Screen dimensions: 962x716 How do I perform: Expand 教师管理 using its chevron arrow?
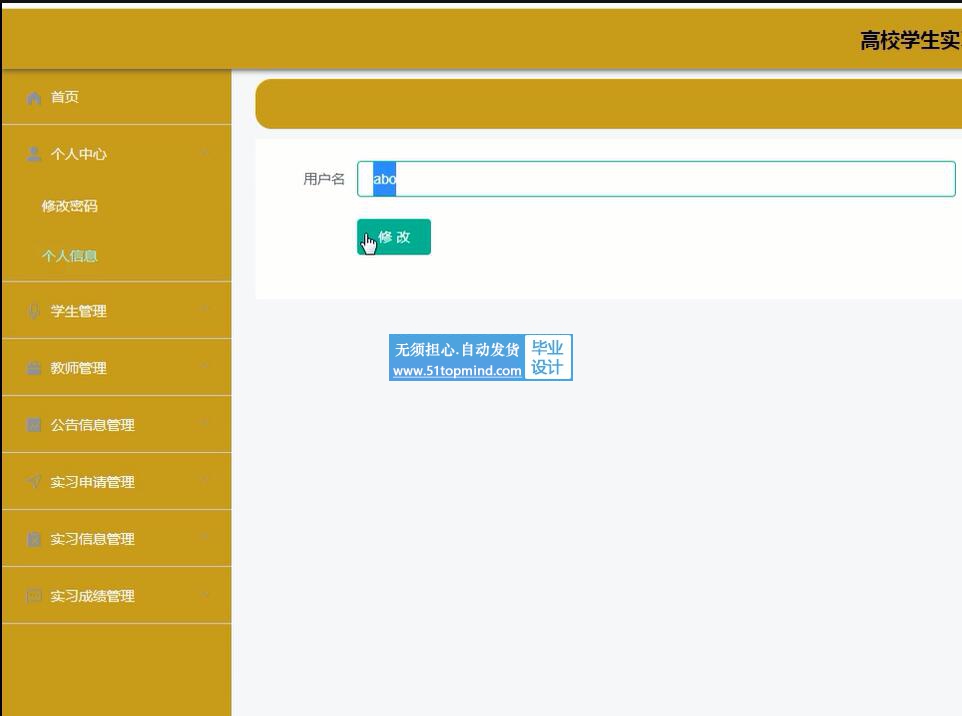click(x=205, y=368)
